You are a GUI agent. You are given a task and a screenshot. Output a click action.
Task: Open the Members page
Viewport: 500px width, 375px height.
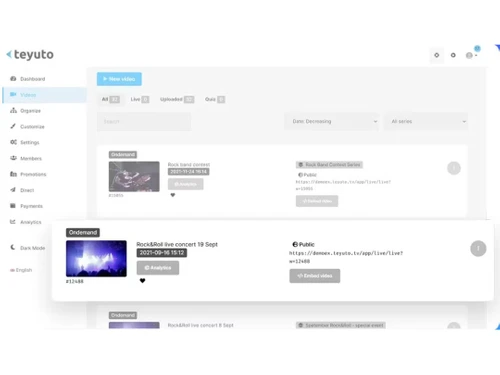click(31, 158)
